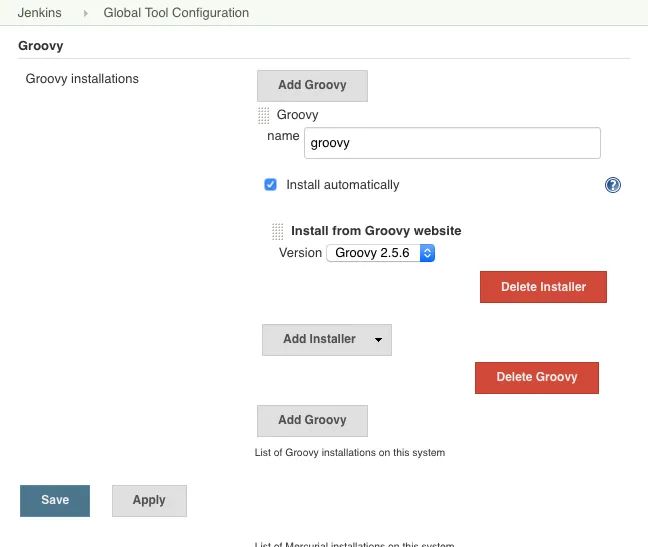Click the drag handle next to Groovy
This screenshot has width=648, height=547.
(264, 115)
